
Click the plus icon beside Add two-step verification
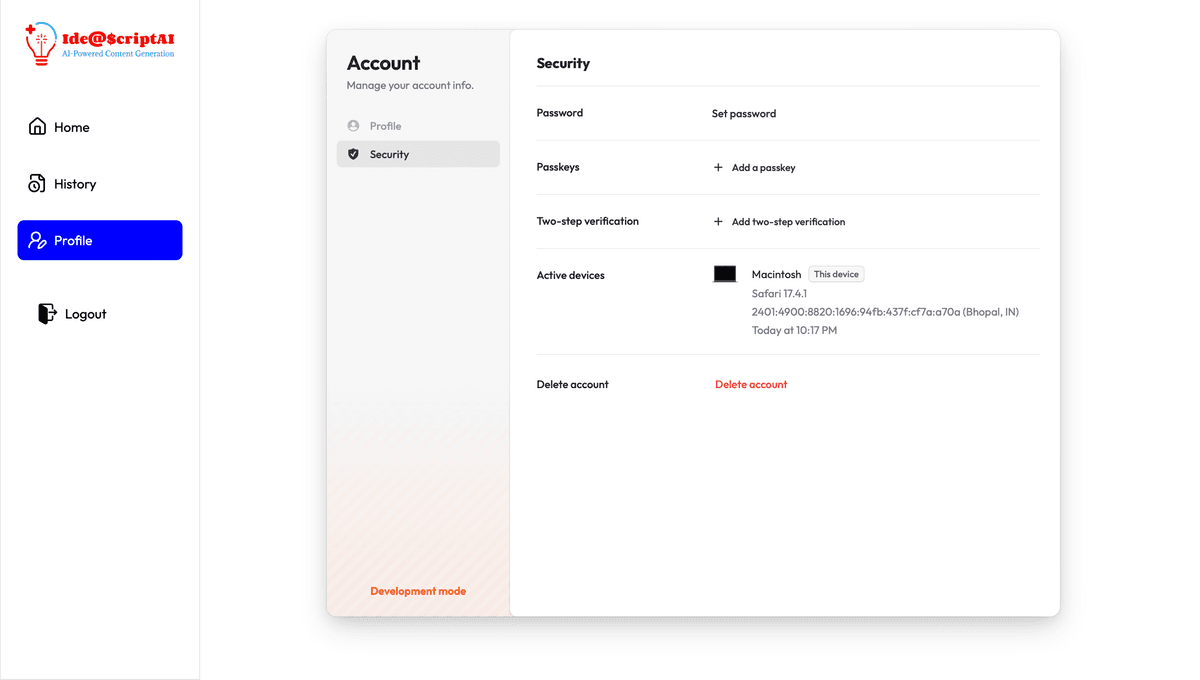tap(718, 221)
